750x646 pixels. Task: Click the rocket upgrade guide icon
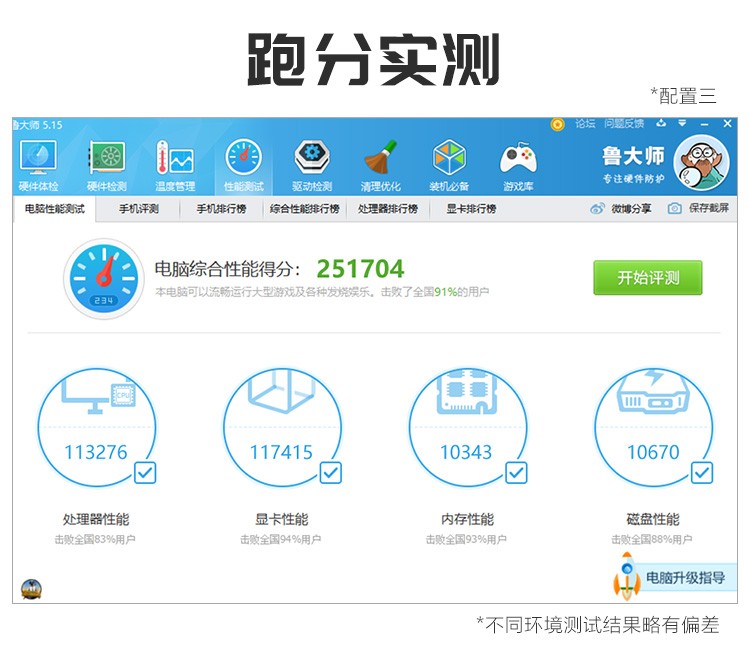(627, 577)
